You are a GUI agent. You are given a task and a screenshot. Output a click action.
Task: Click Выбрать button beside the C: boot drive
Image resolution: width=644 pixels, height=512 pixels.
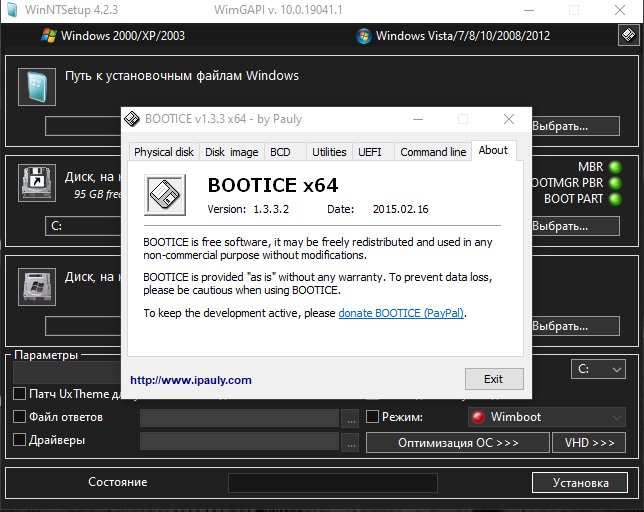coord(575,226)
